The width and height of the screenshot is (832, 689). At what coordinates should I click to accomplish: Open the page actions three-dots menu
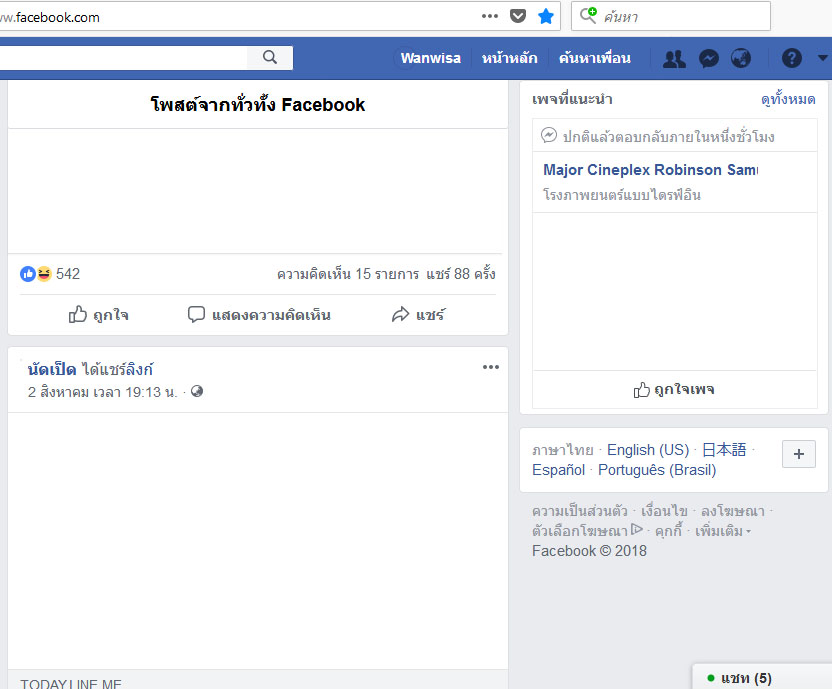pos(490,16)
